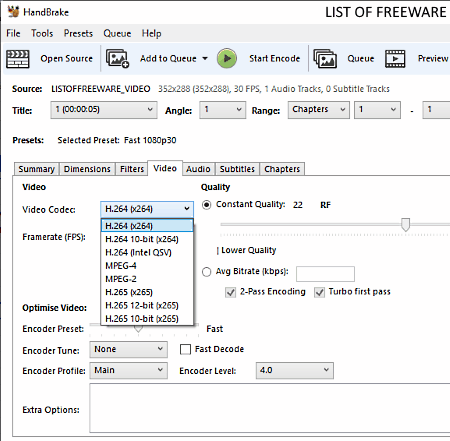Viewport: 450px width, 441px height.
Task: Expand the Range type dropdown showing Chapters
Action: click(319, 110)
